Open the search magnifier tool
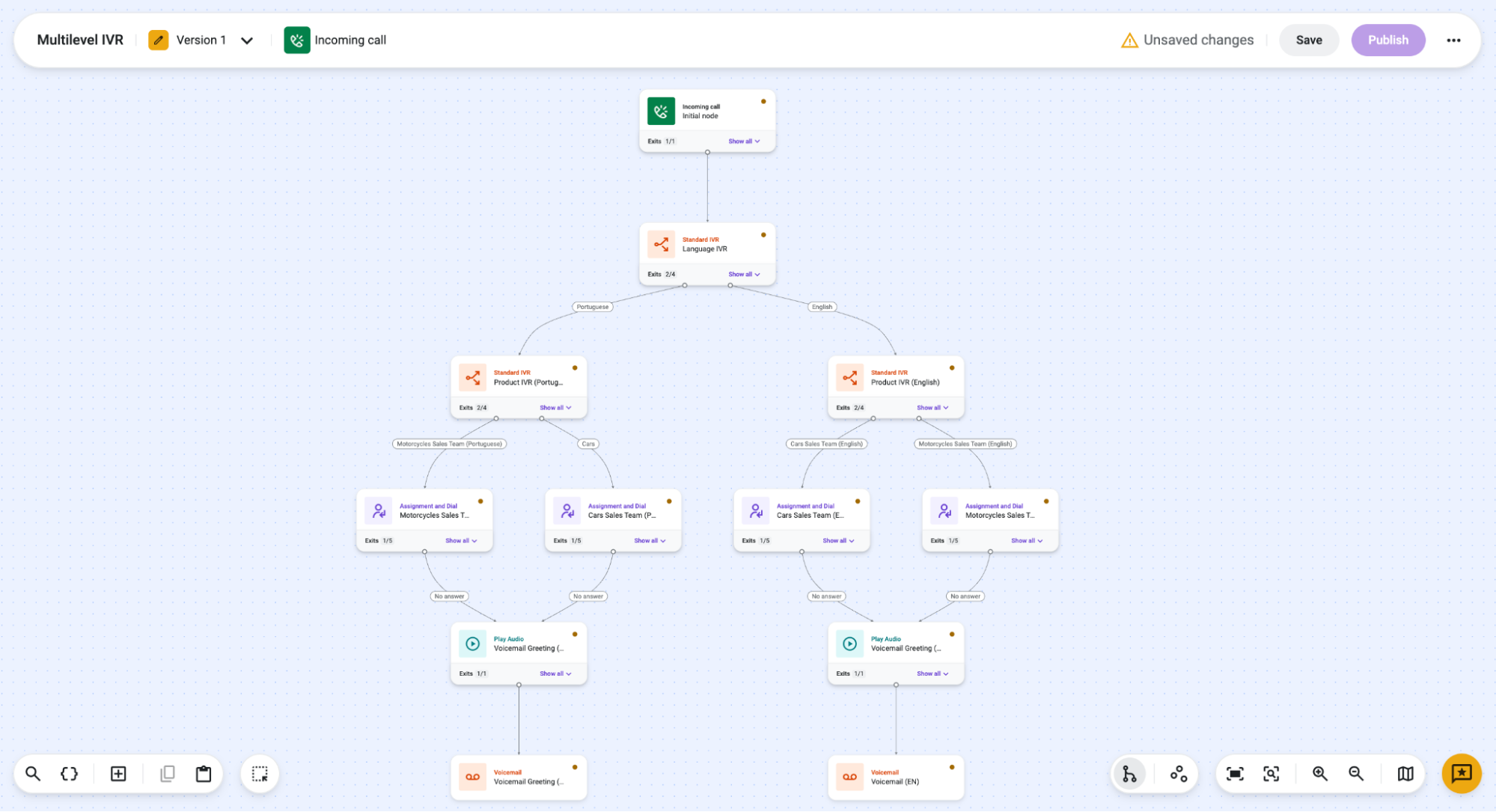Image resolution: width=1496 pixels, height=812 pixels. pyautogui.click(x=33, y=774)
